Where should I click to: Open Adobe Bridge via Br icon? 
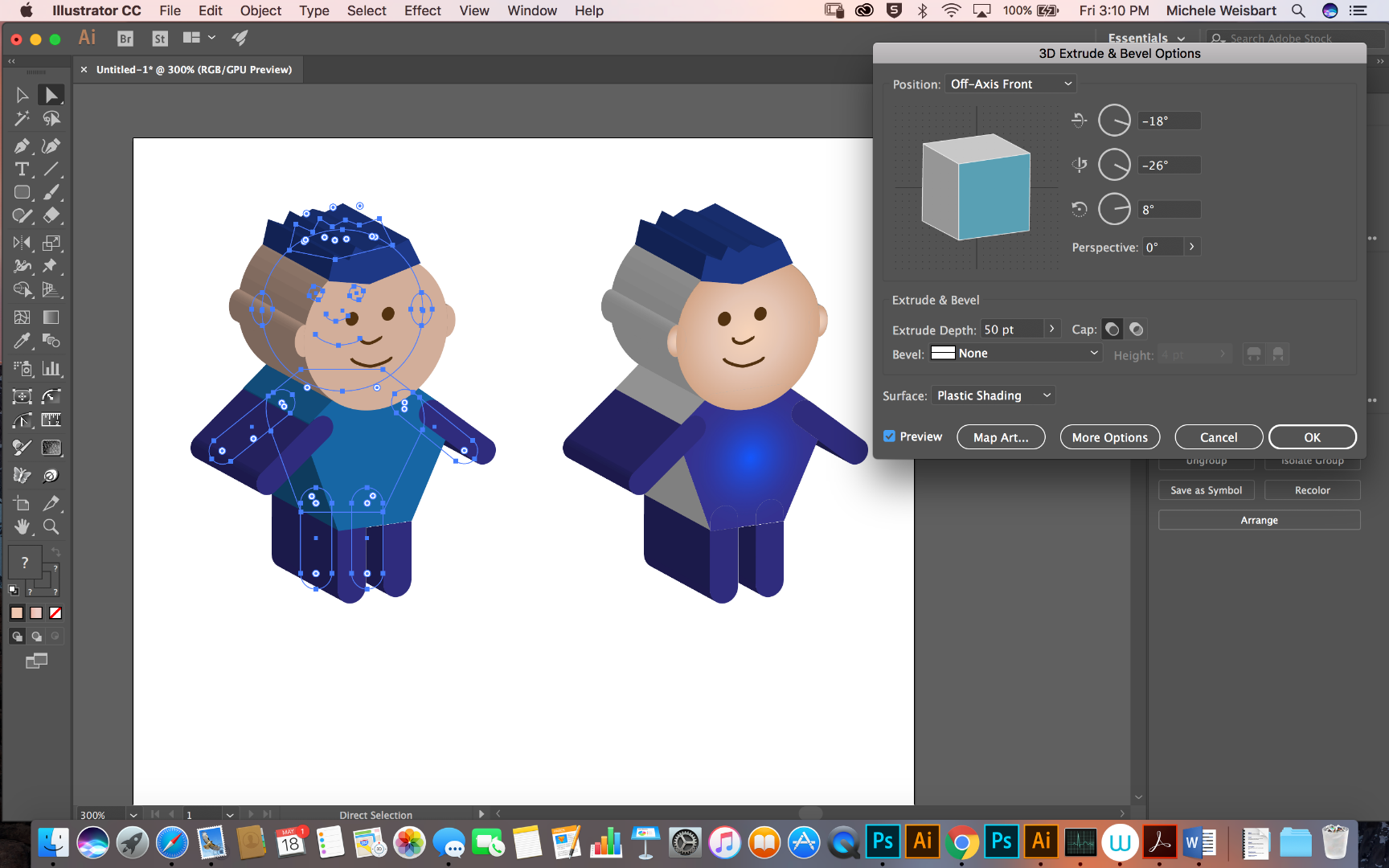(x=125, y=39)
